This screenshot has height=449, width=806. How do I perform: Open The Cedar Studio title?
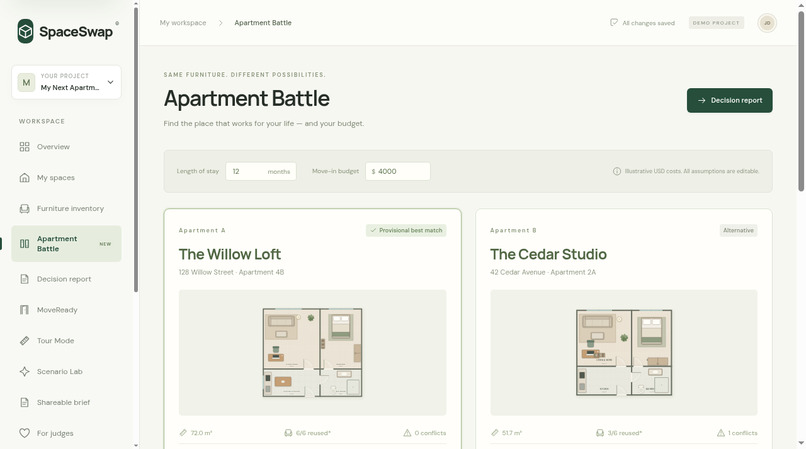tap(548, 254)
